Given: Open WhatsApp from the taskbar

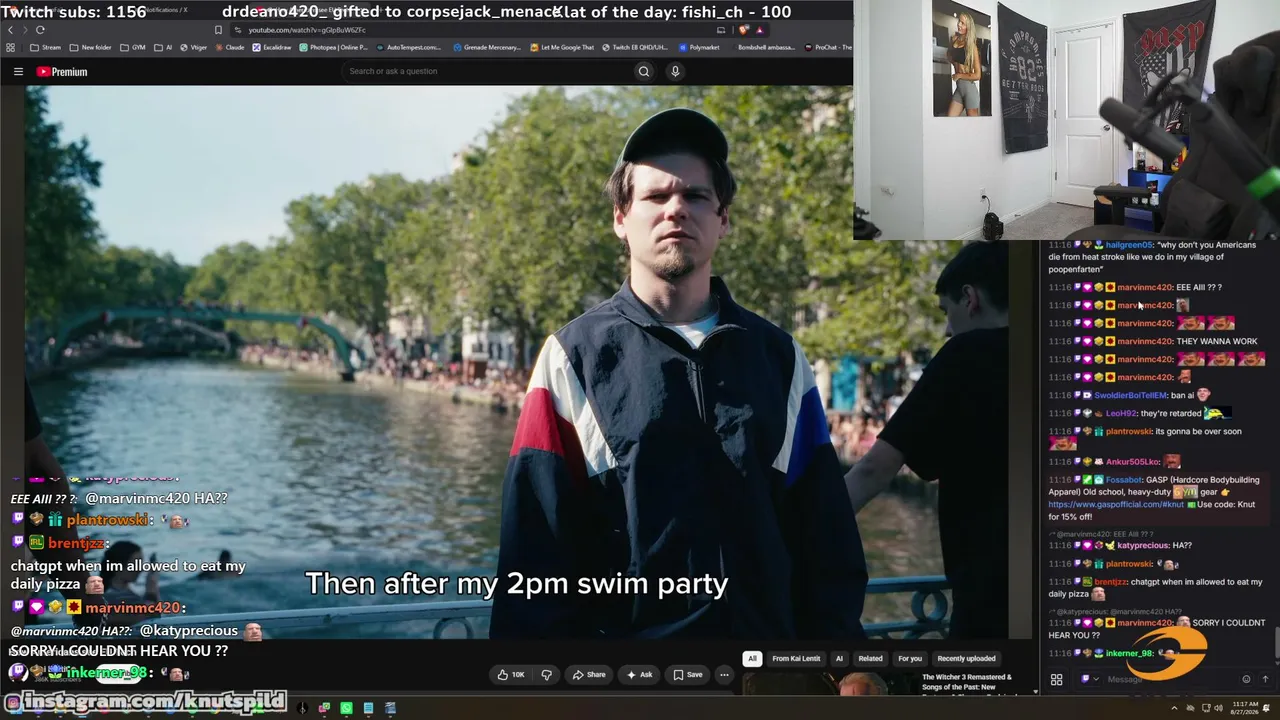Looking at the screenshot, I should point(346,709).
